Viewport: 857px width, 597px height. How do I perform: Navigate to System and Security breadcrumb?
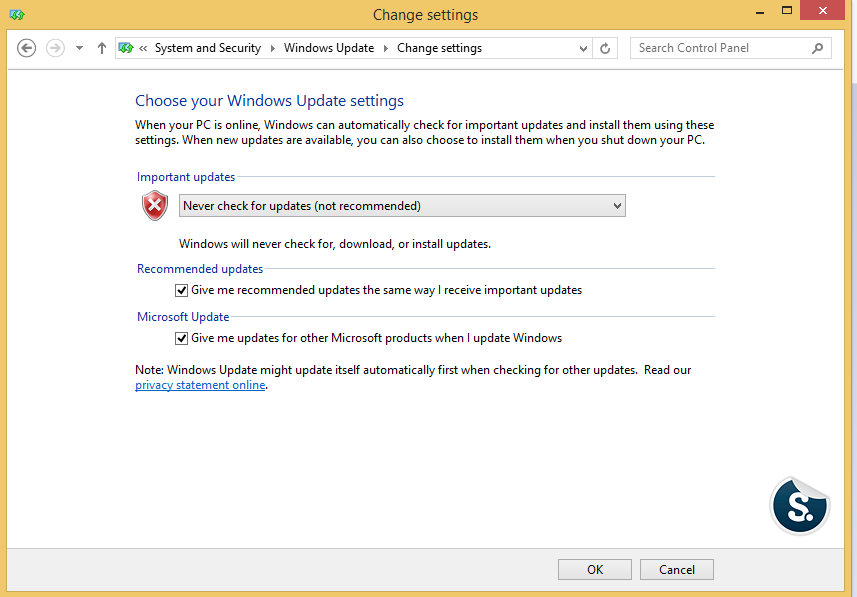point(207,47)
